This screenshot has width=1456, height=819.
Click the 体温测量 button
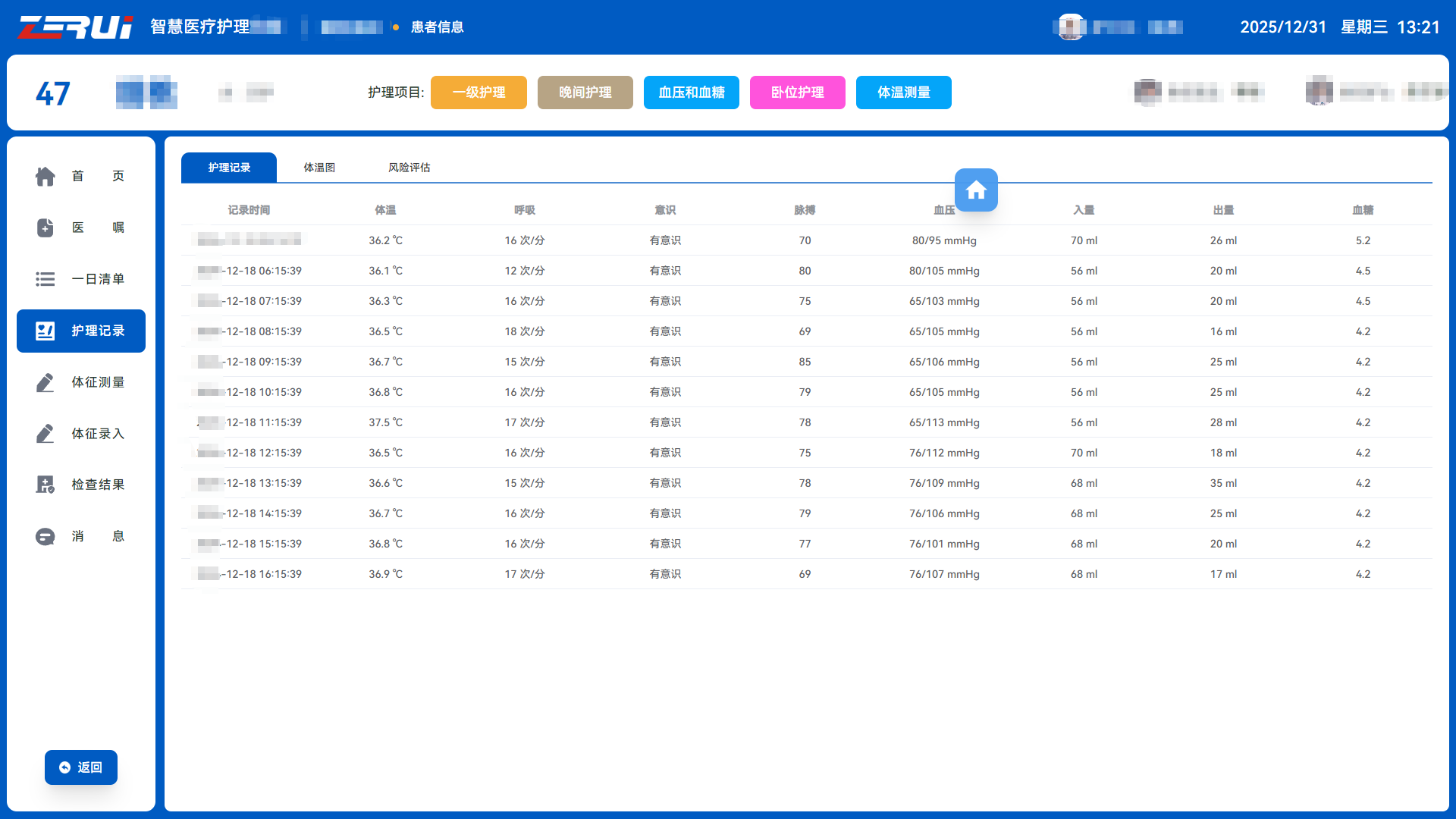pyautogui.click(x=903, y=93)
